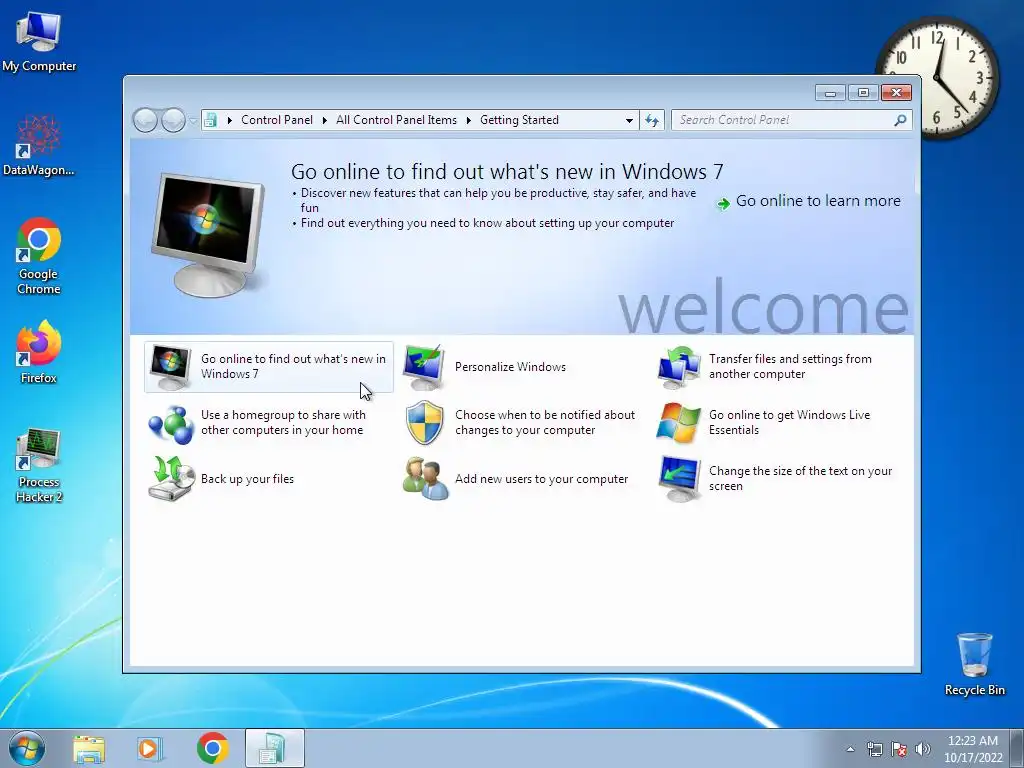Click the backup drive icon
Image resolution: width=1024 pixels, height=768 pixels.
171,479
